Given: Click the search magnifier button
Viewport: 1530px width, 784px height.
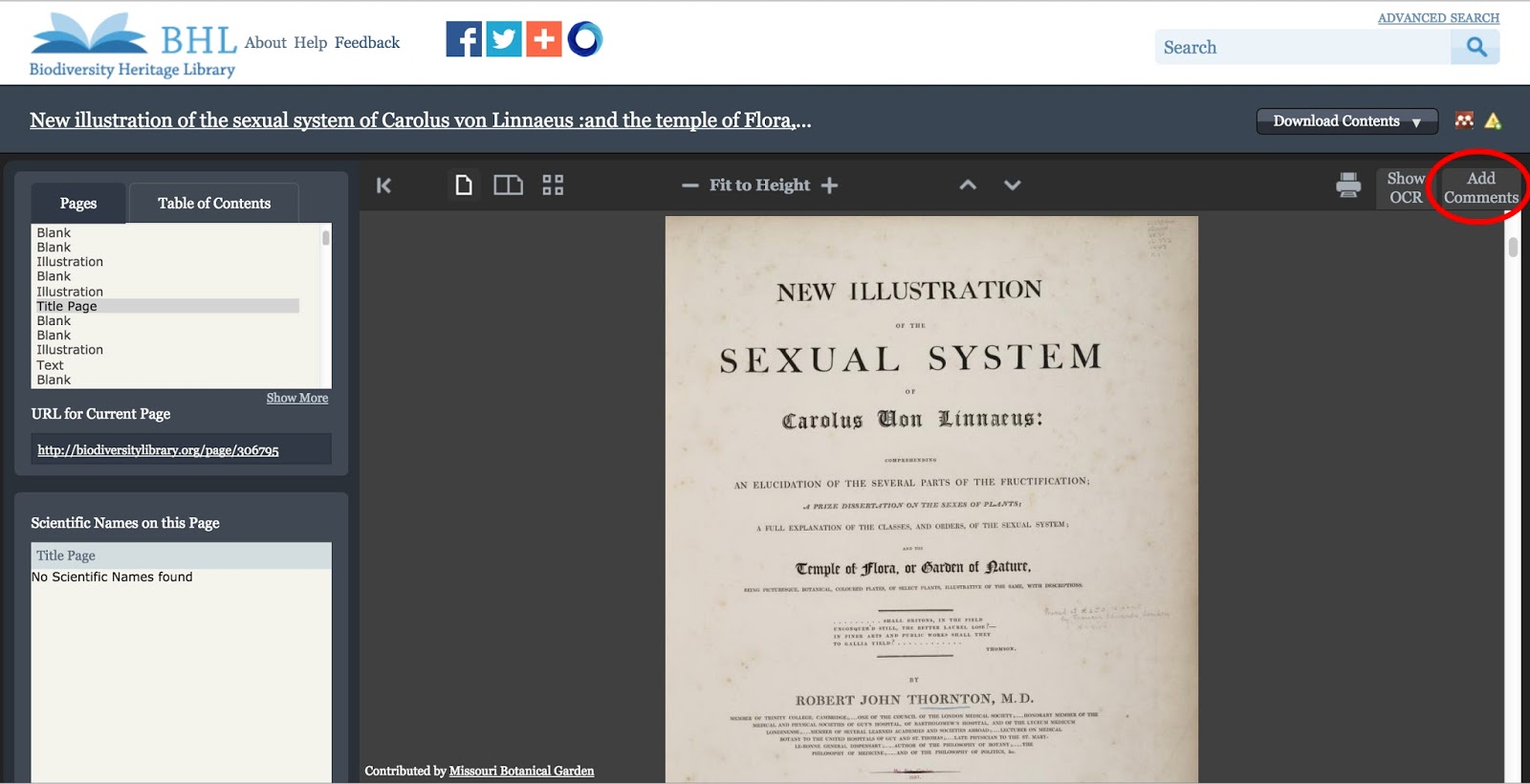Looking at the screenshot, I should coord(1475,47).
